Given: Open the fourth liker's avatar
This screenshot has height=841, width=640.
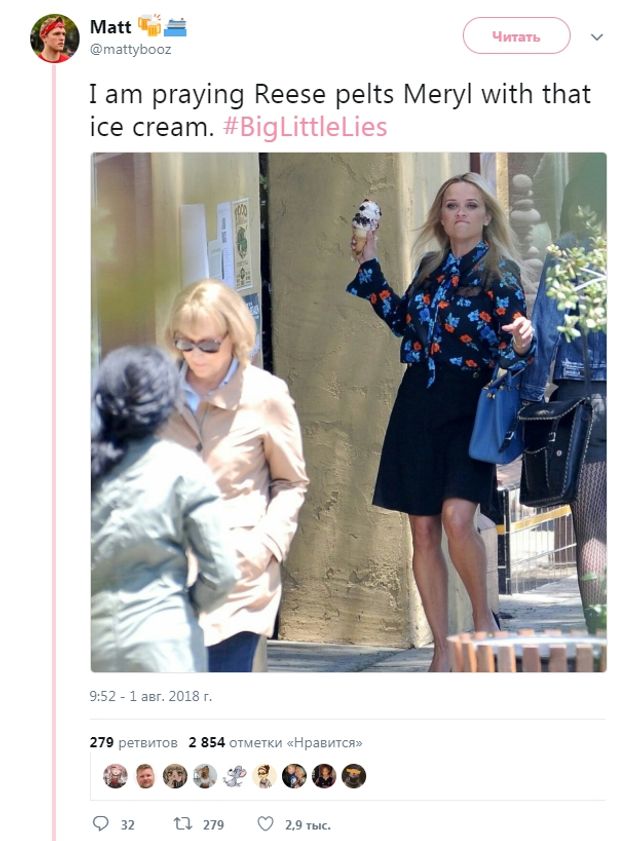Looking at the screenshot, I should click(205, 776).
